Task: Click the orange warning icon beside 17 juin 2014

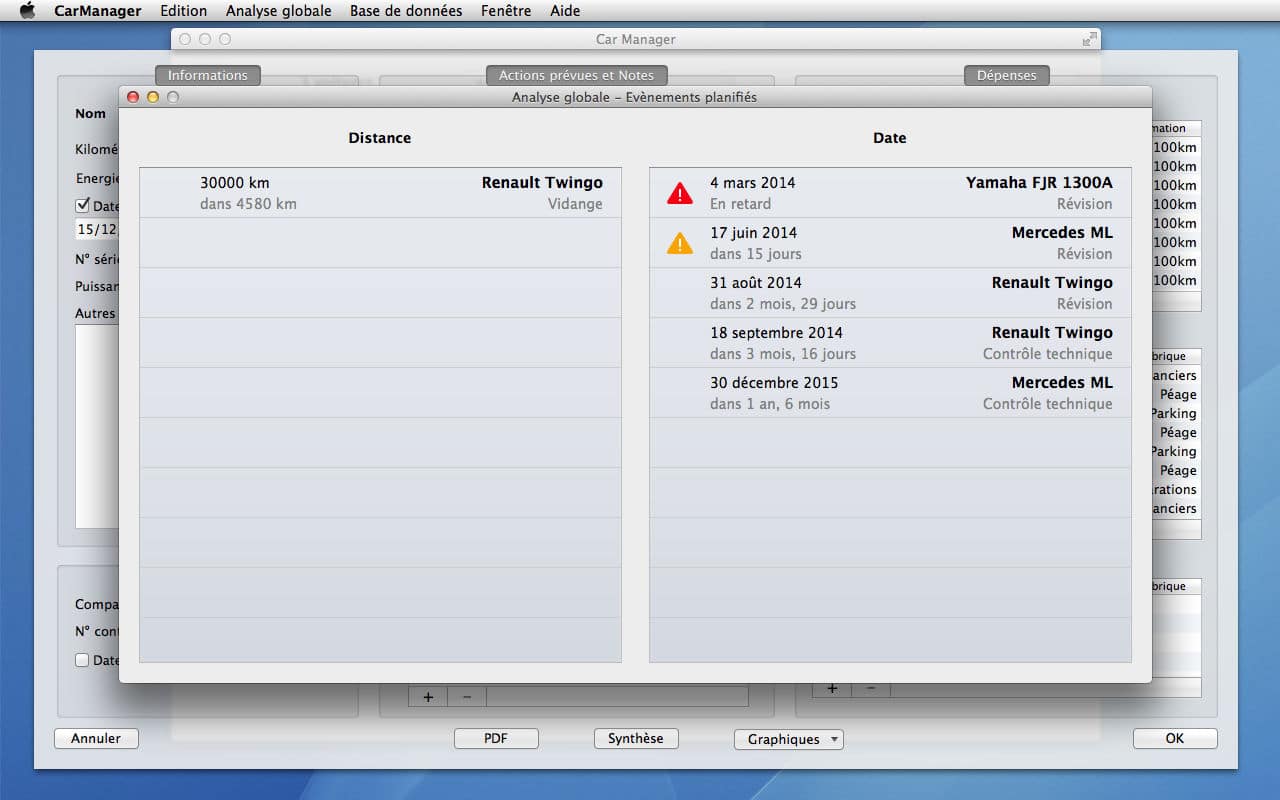Action: (680, 243)
